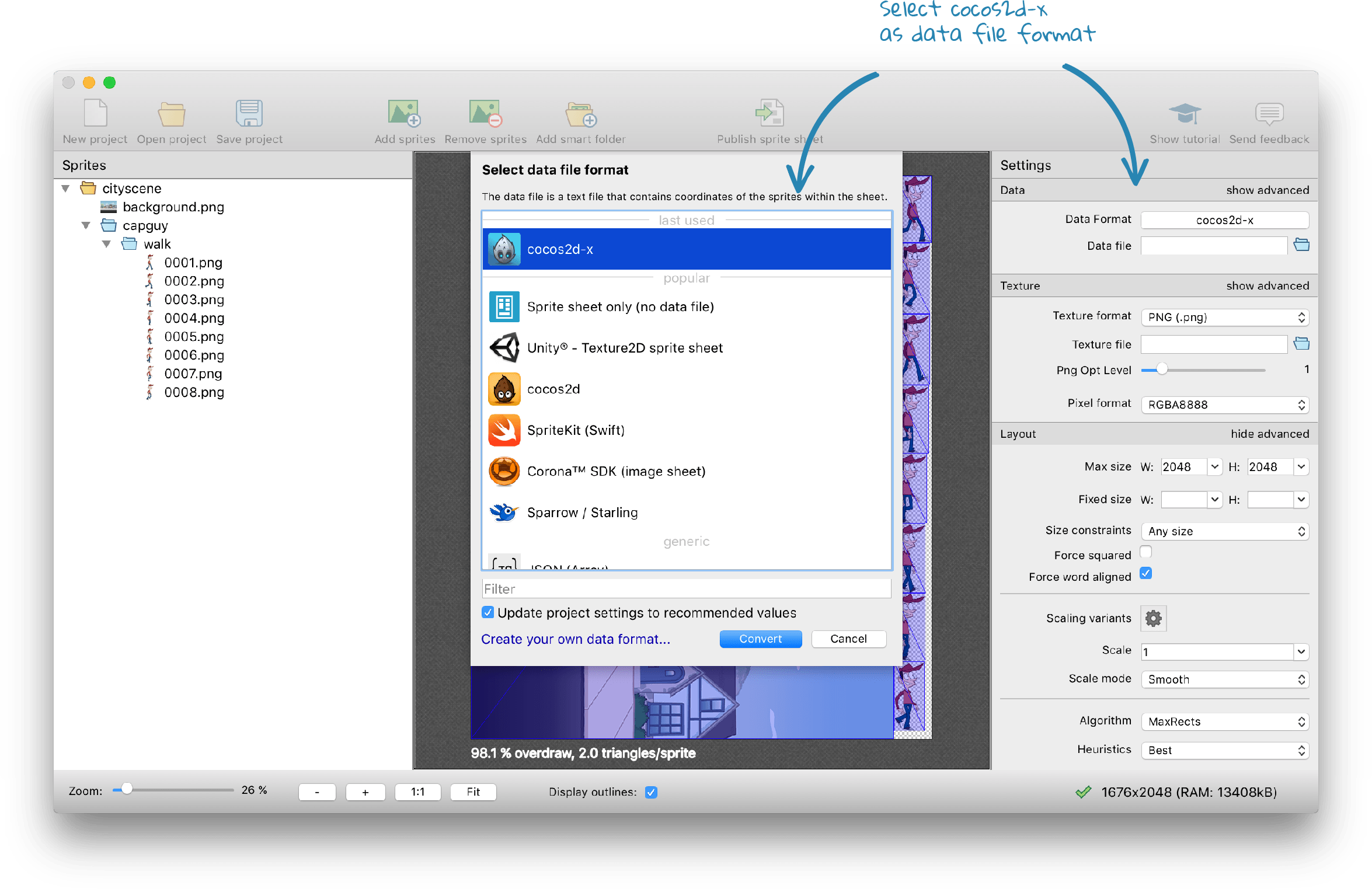Click the Add sprites icon

[x=405, y=113]
